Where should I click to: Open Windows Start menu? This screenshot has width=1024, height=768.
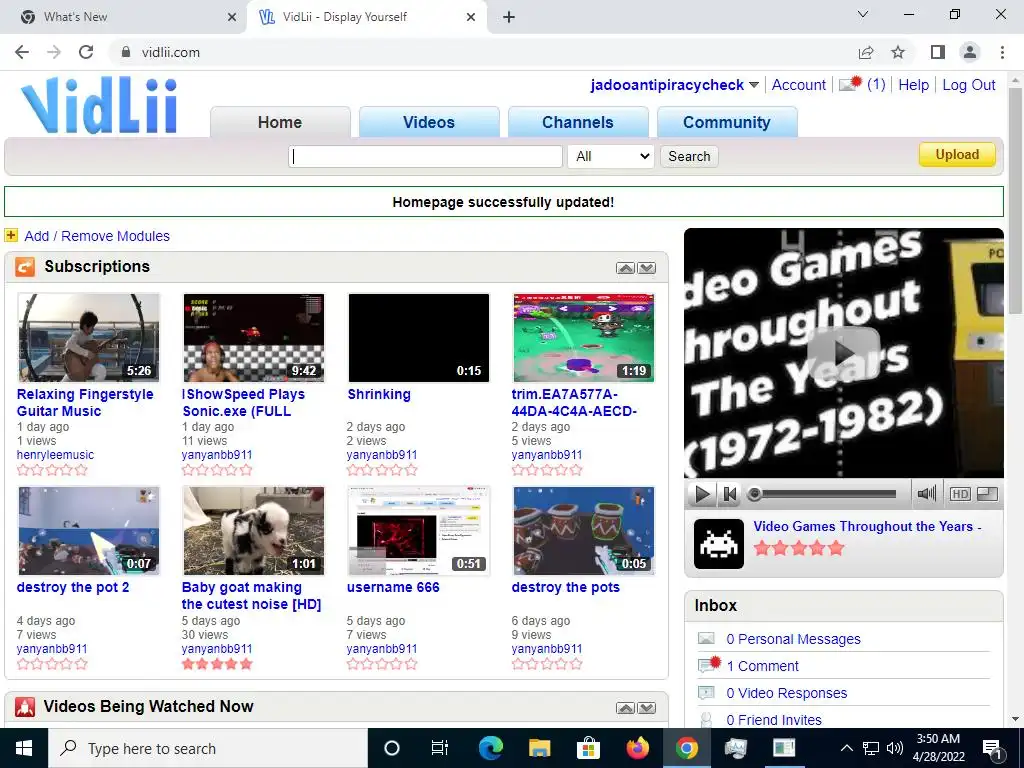24,748
